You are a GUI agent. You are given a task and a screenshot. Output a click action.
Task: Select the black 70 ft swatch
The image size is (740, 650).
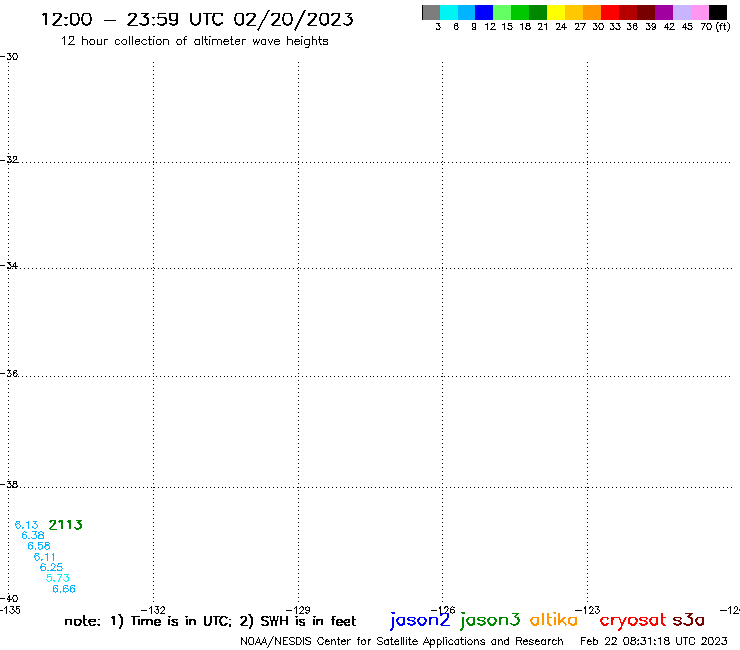tap(718, 12)
